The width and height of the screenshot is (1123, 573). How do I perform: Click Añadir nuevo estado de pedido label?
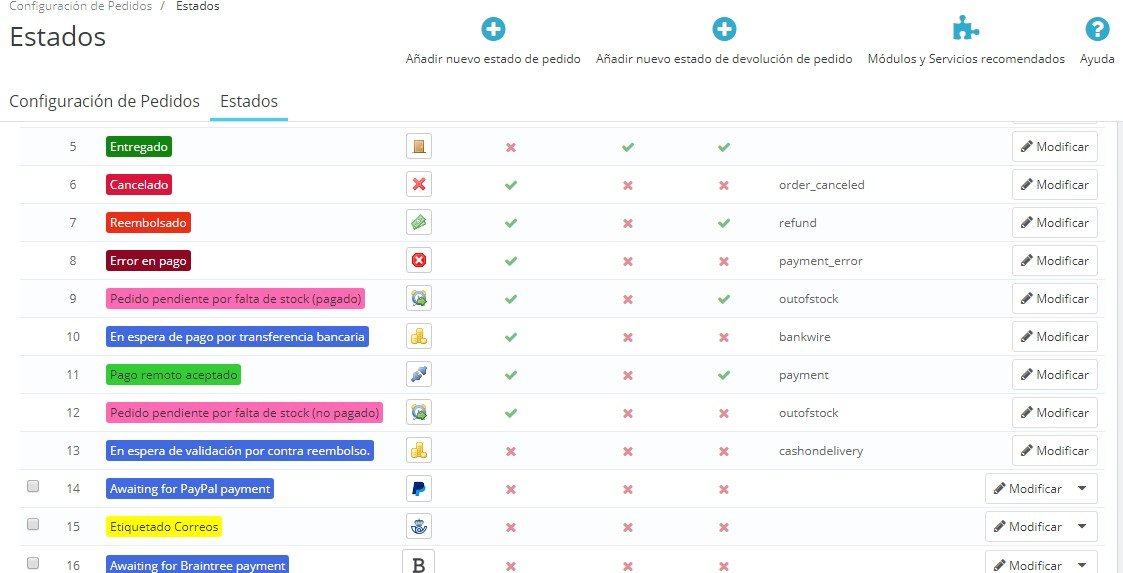pos(493,59)
